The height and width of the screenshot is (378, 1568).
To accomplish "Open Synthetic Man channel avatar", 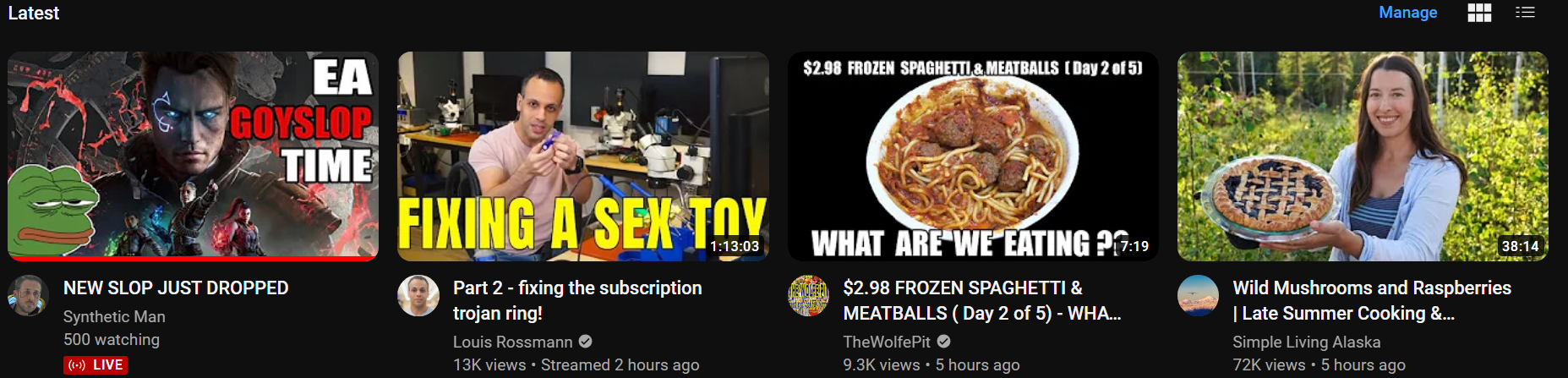I will tap(28, 296).
